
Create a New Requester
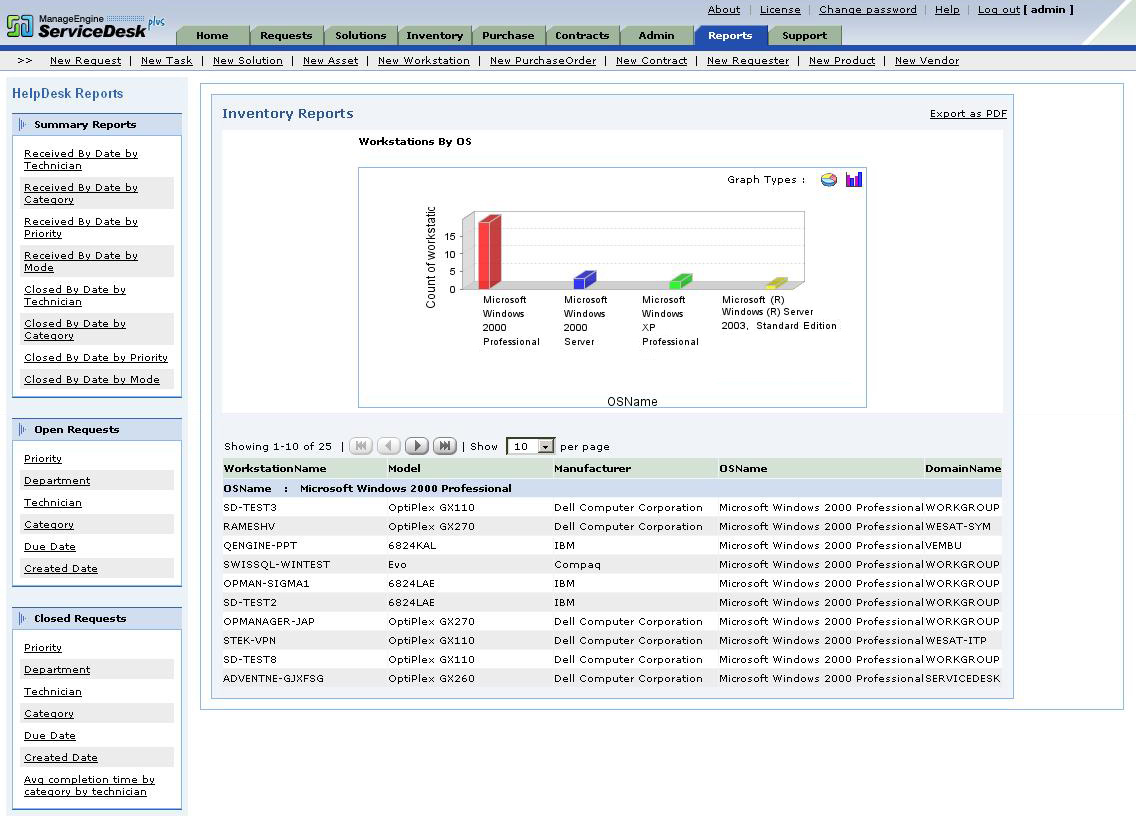(748, 61)
